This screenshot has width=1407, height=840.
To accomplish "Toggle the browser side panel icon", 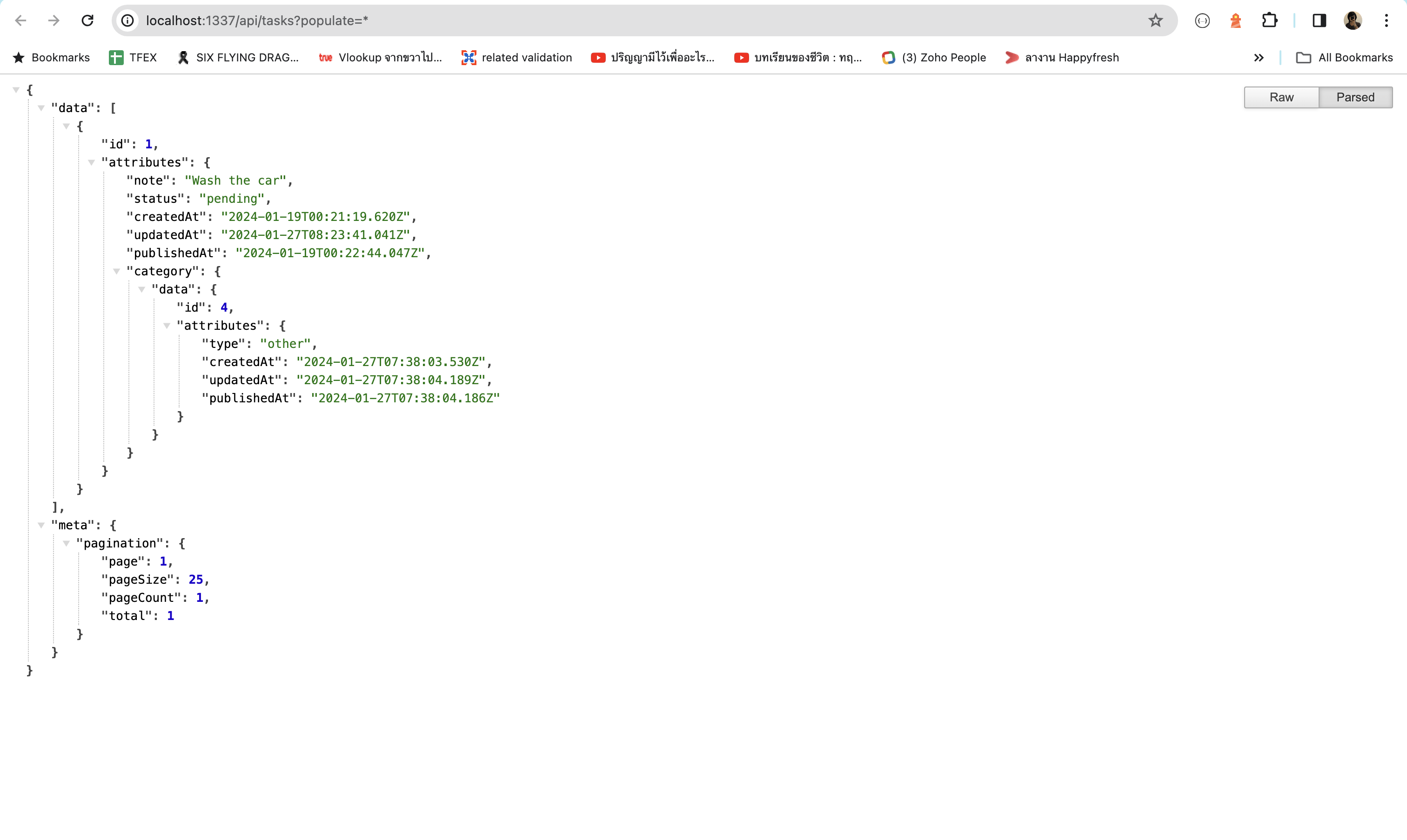I will pyautogui.click(x=1319, y=21).
